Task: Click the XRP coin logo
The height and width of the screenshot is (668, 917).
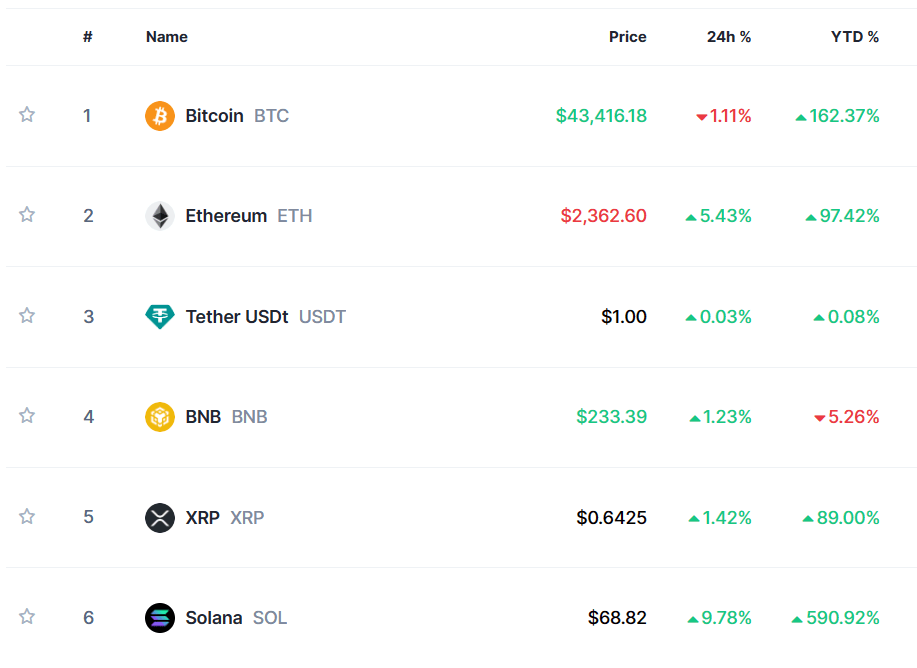Action: (159, 517)
